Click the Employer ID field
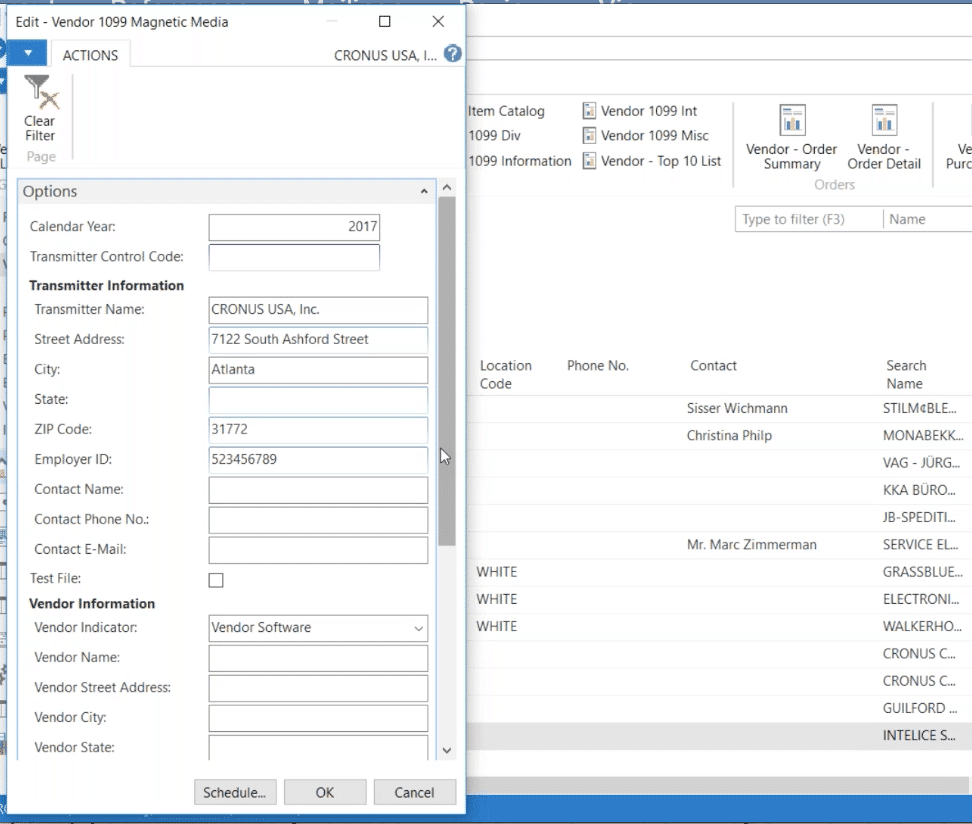Screen dimensions: 972x824 coord(318,459)
